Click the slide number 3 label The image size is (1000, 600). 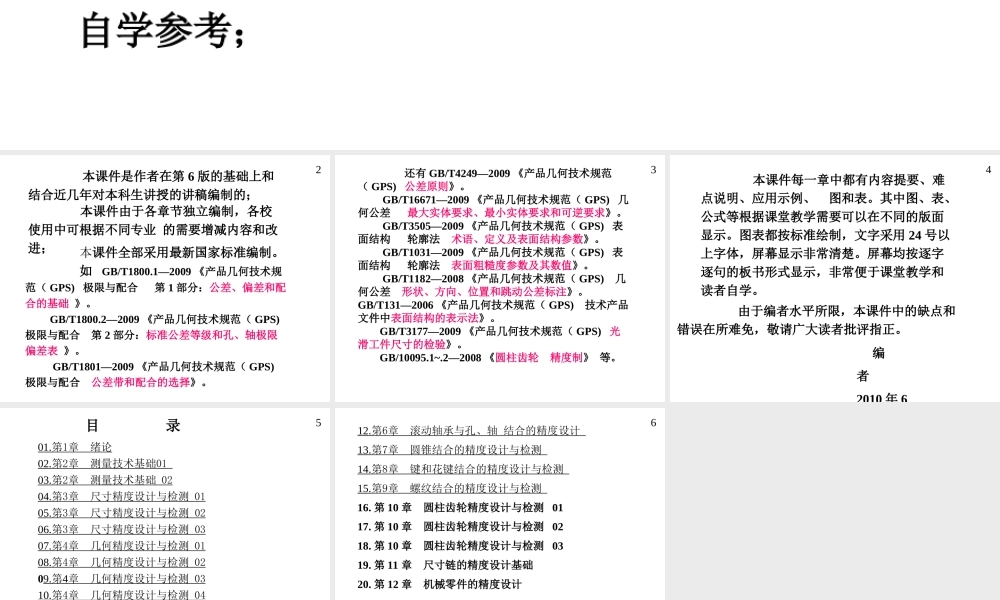pyautogui.click(x=653, y=170)
